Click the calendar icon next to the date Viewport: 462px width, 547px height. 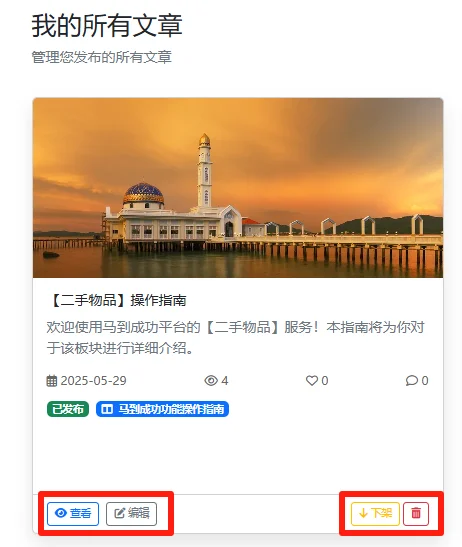(x=52, y=381)
